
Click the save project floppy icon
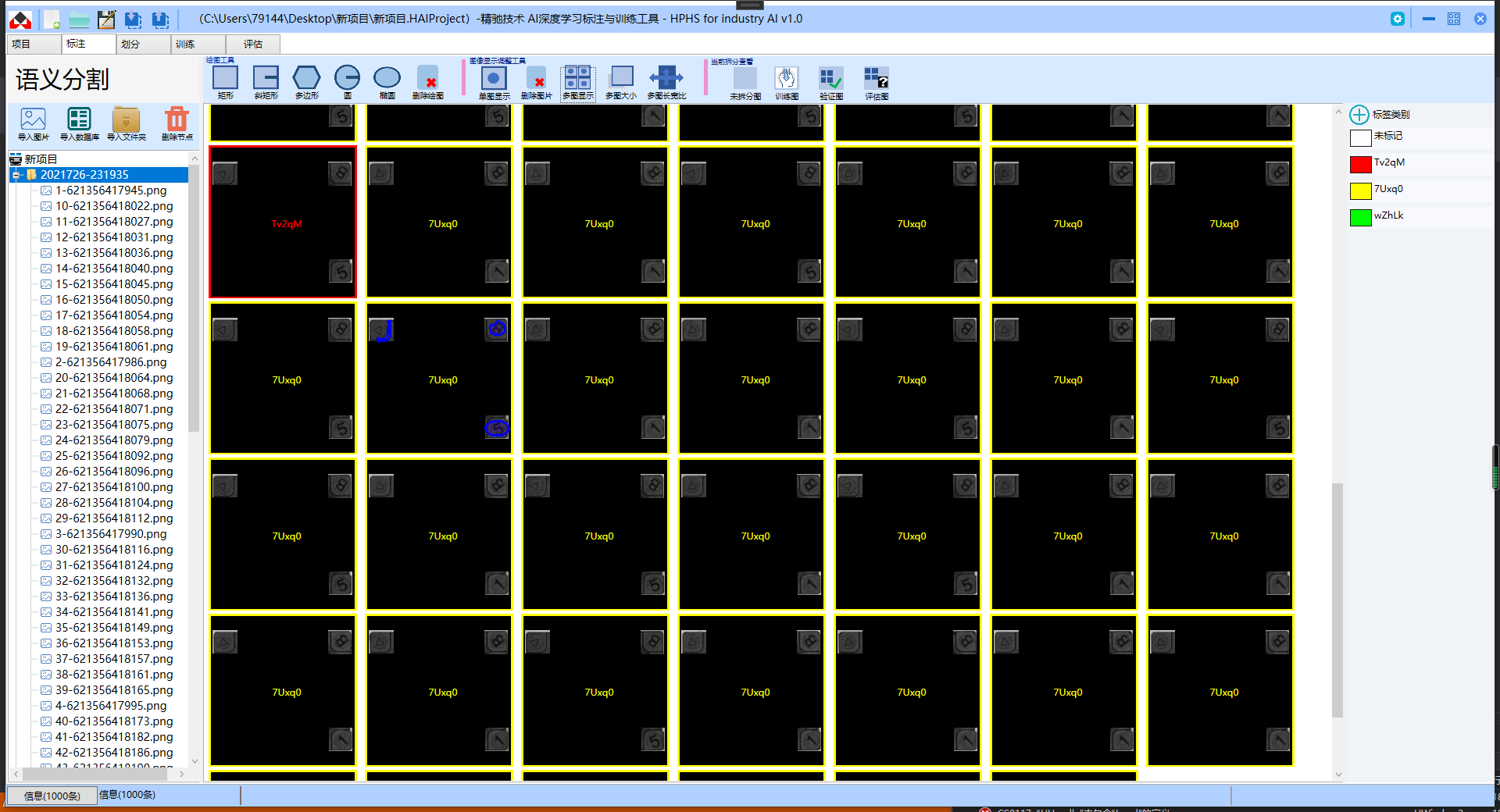pyautogui.click(x=107, y=20)
